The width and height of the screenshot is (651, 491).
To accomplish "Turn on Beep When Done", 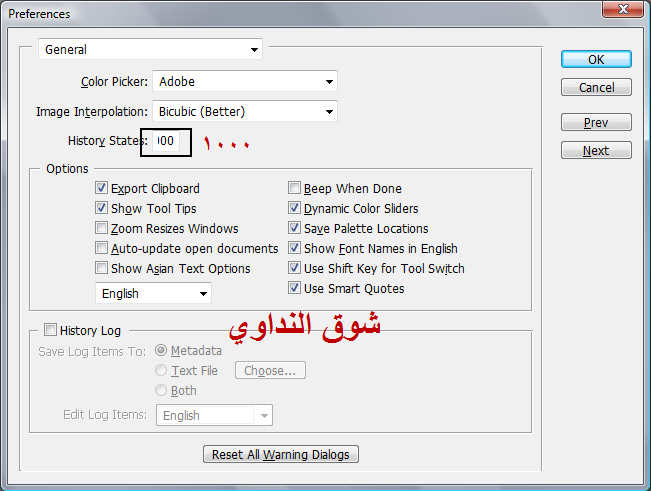I will pos(295,188).
